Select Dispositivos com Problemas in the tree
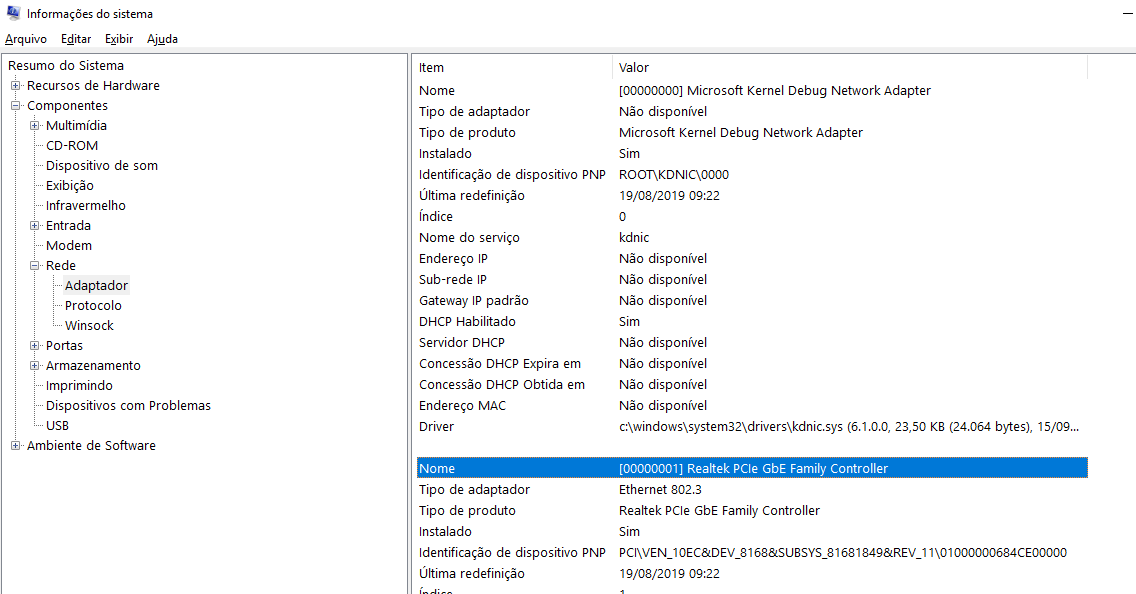The width and height of the screenshot is (1136, 594). [128, 406]
